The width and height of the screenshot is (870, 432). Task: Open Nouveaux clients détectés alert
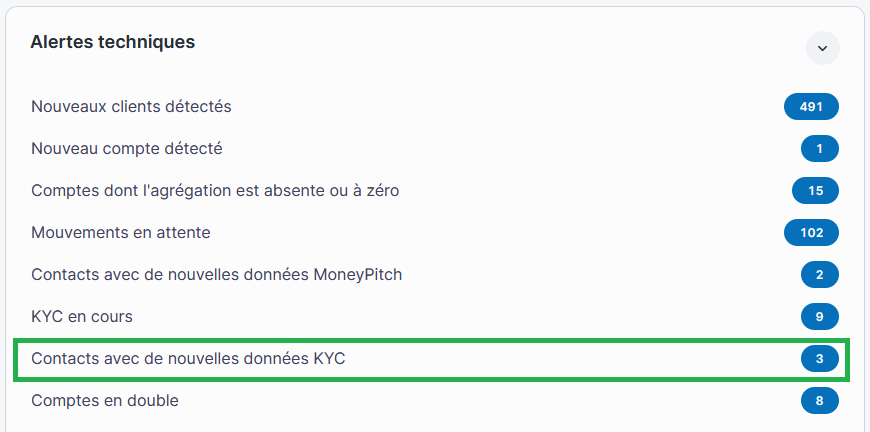[x=131, y=106]
